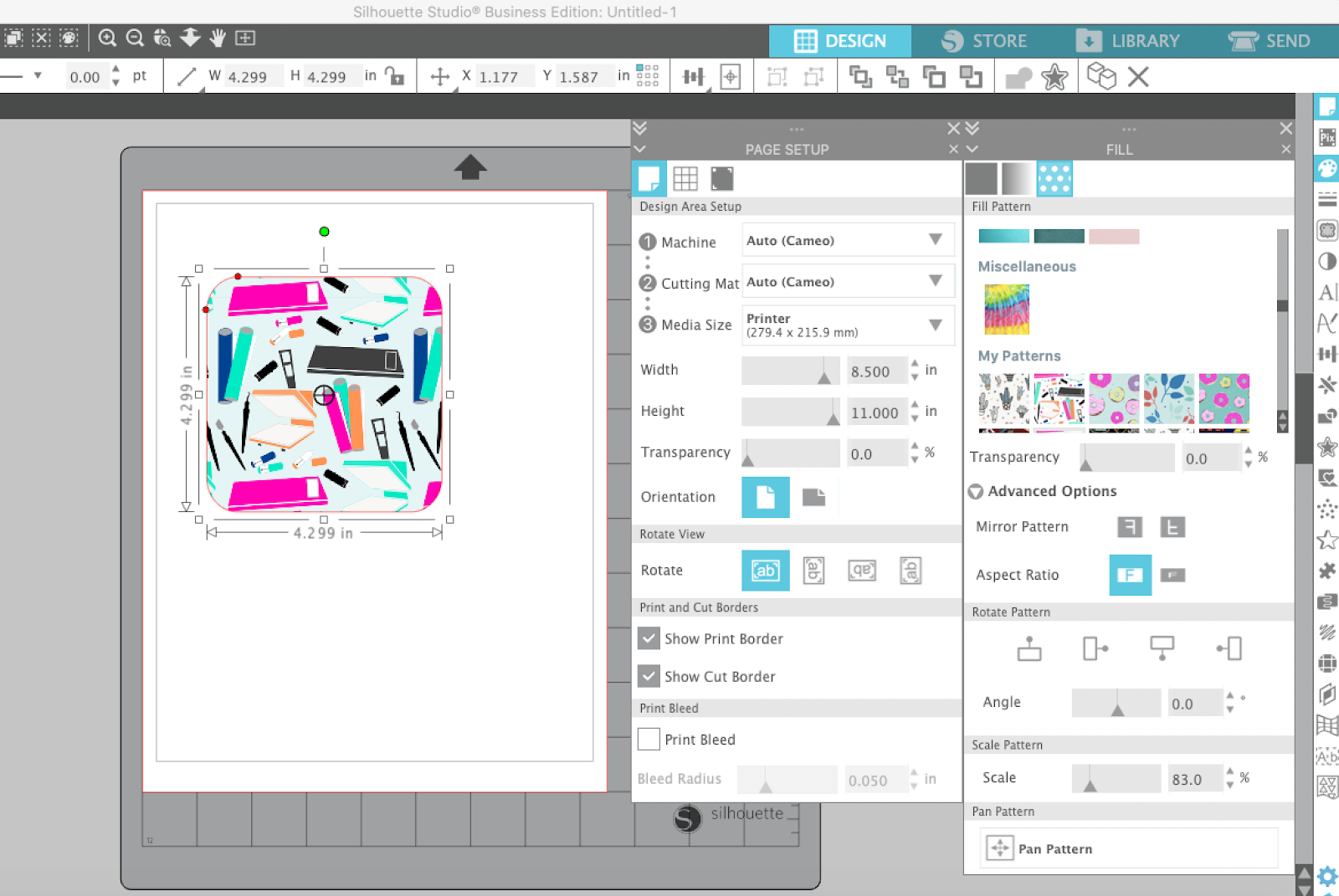The height and width of the screenshot is (896, 1339).
Task: Click the gradient fill icon in Fill panel
Action: (1018, 177)
